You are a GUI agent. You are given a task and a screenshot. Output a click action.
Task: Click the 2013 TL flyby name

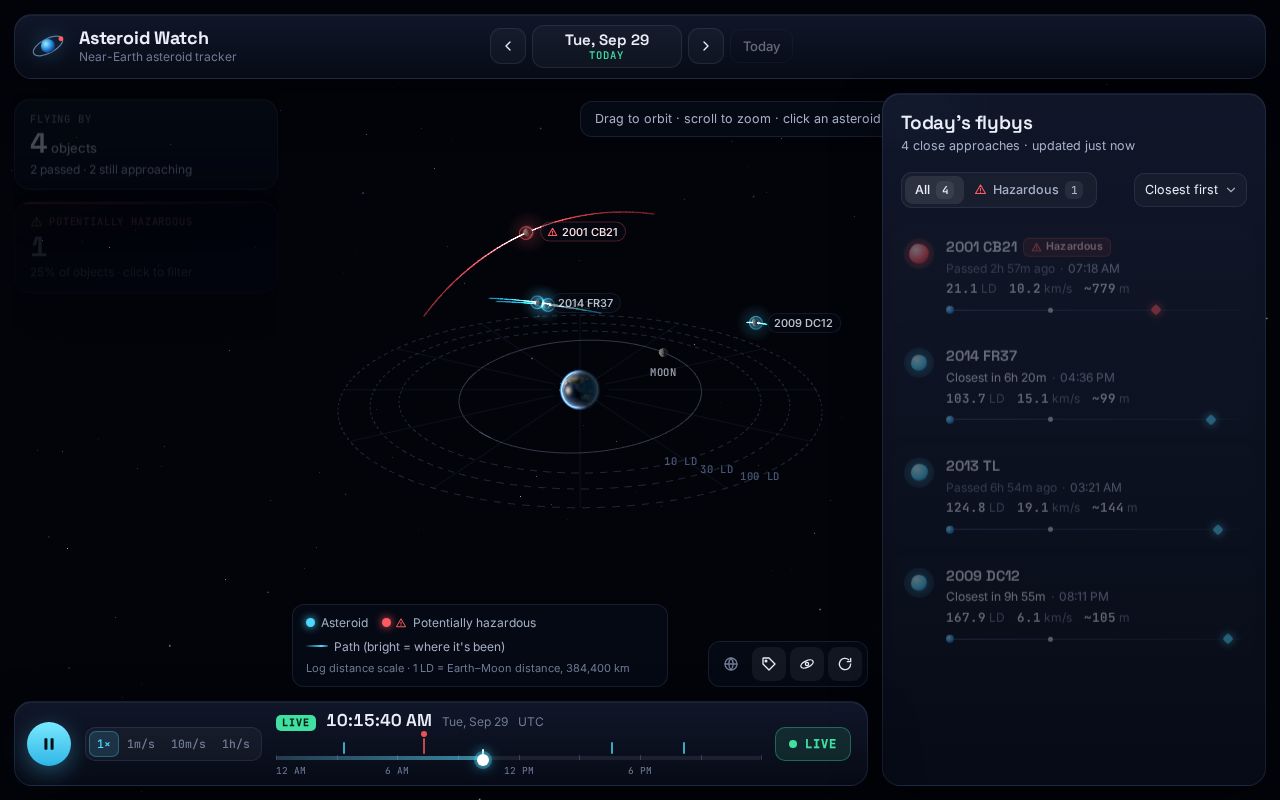pos(973,466)
